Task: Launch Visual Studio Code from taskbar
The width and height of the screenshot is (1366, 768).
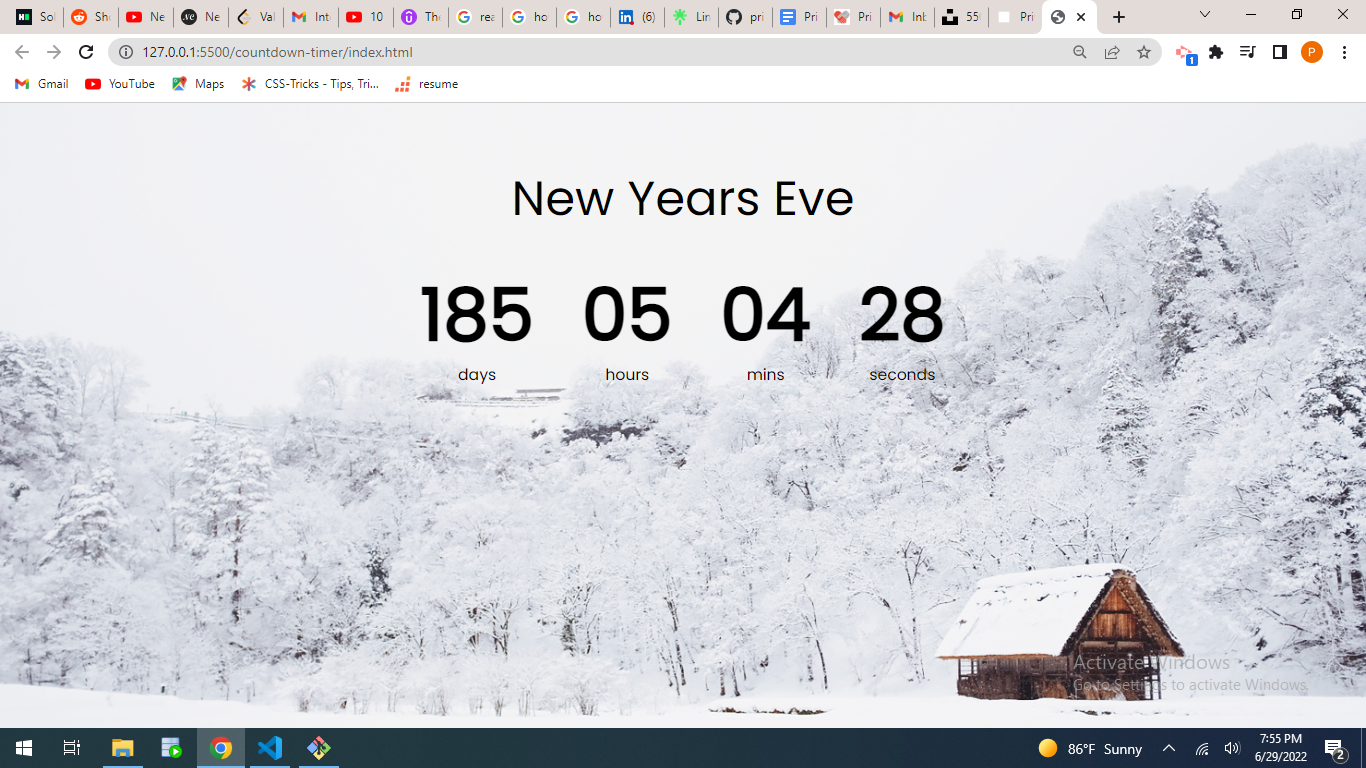Action: [x=270, y=748]
